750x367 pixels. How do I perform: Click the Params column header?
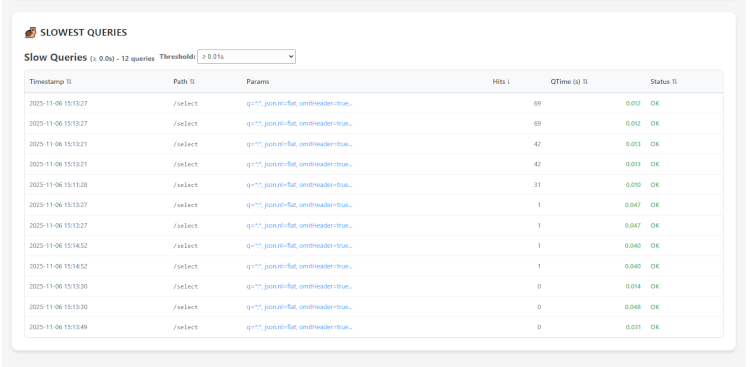click(x=258, y=82)
